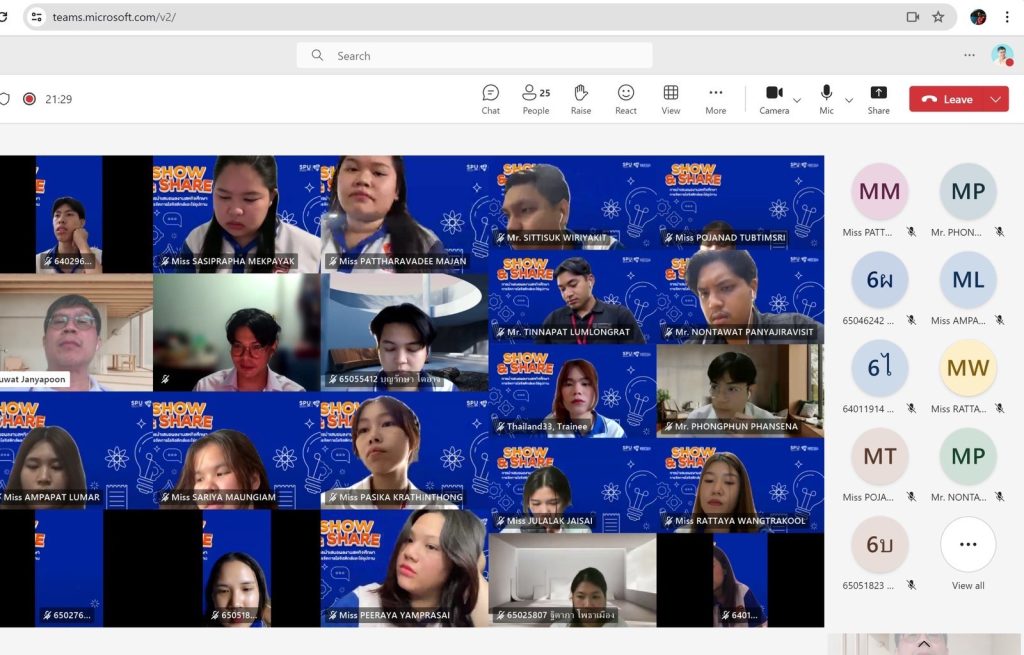Open Teams settings and more ellipsis
Viewport: 1024px width, 655px height.
969,56
